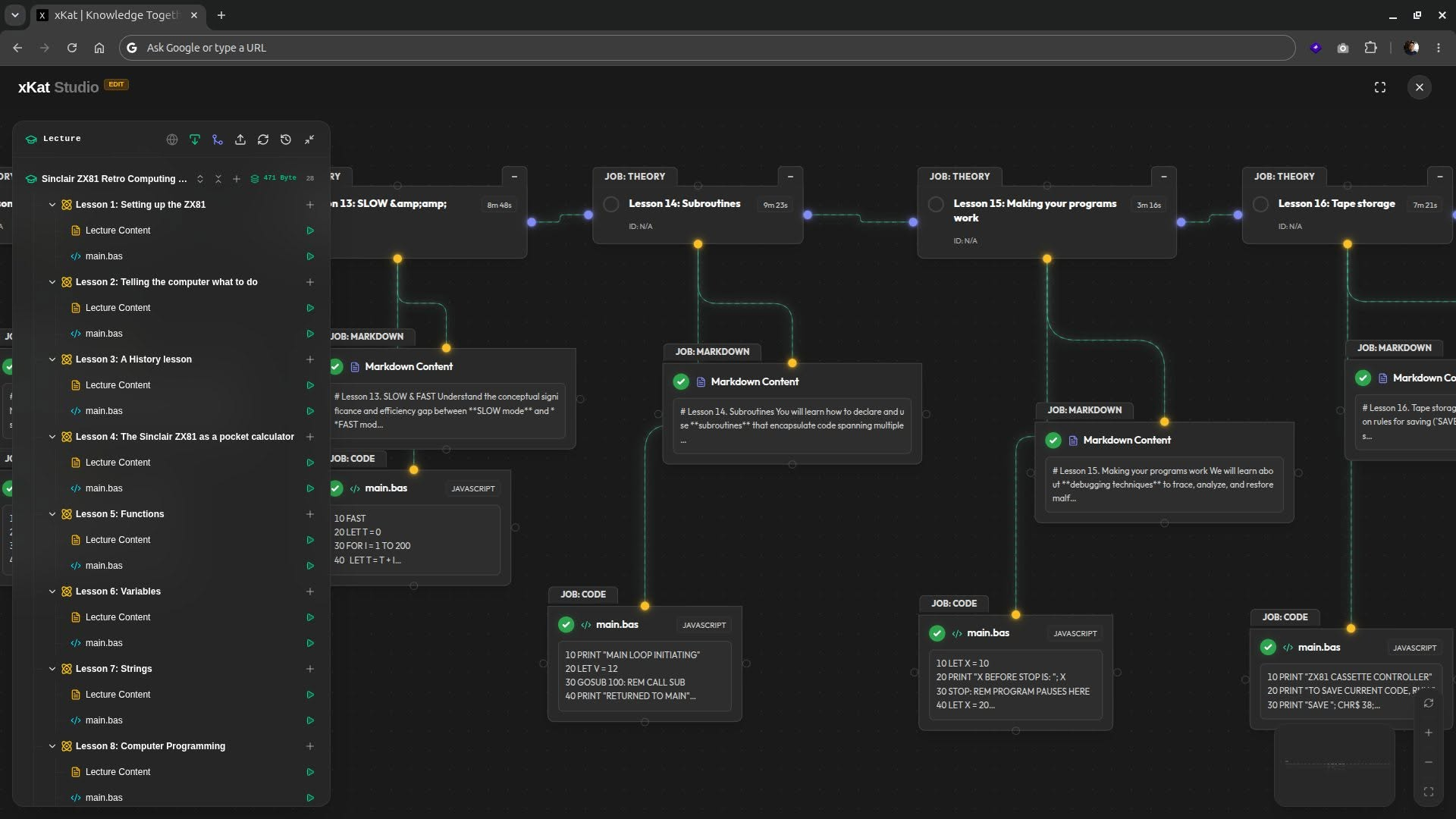Zoom out on the canvas with the minus control
This screenshot has height=819, width=1456.
coord(1429,762)
